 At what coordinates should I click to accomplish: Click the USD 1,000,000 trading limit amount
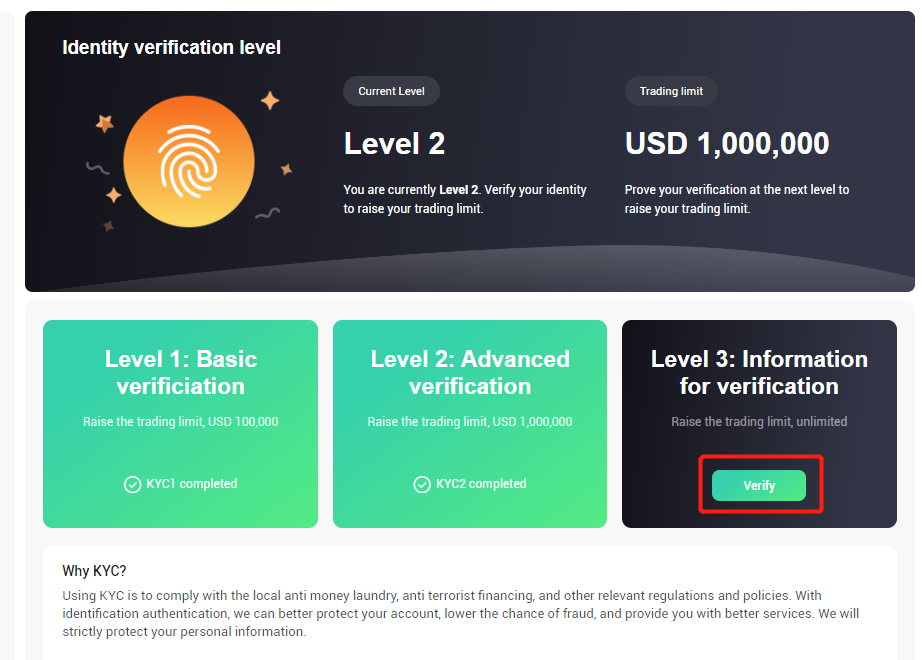pos(727,144)
